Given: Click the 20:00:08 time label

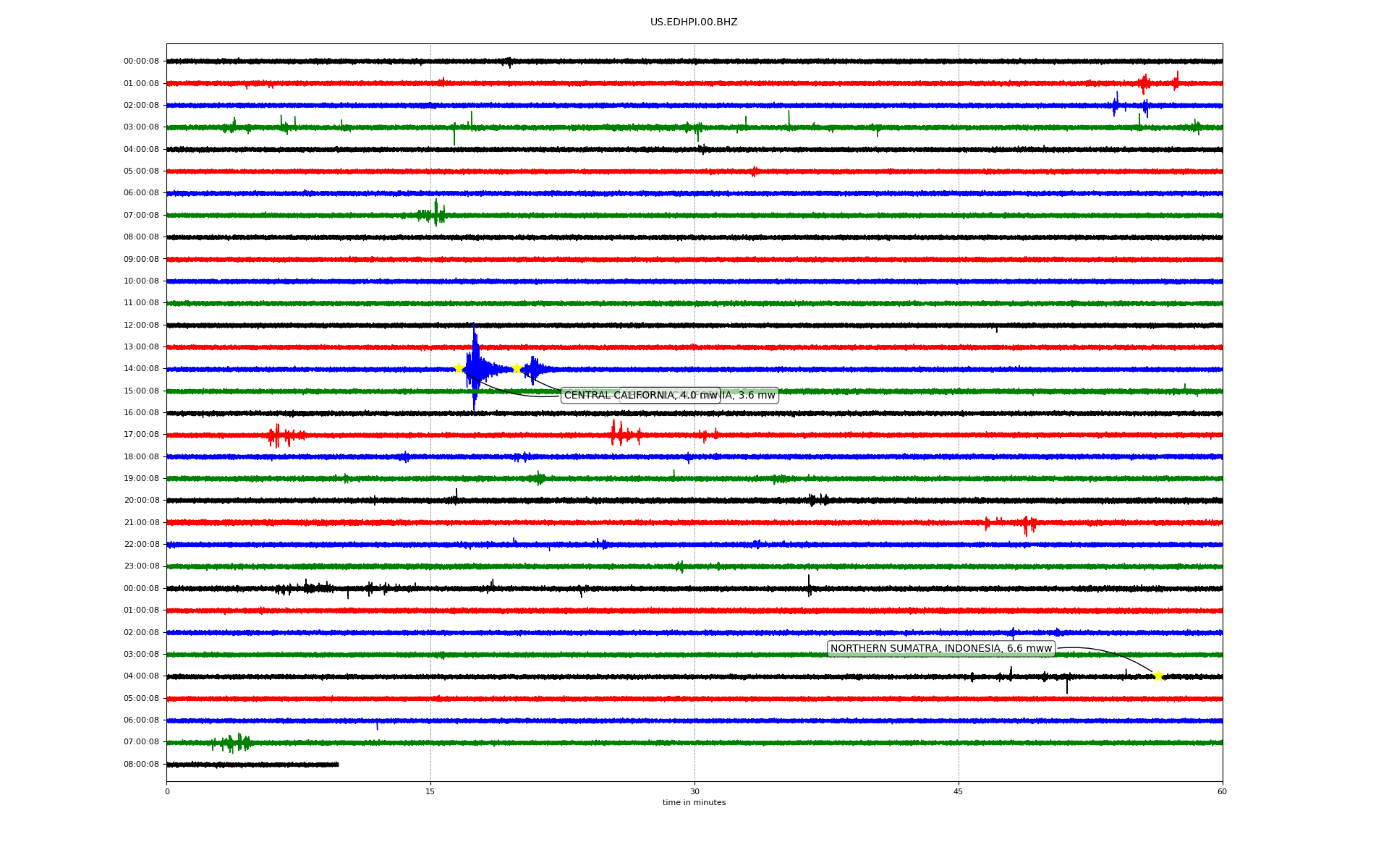Looking at the screenshot, I should point(141,501).
